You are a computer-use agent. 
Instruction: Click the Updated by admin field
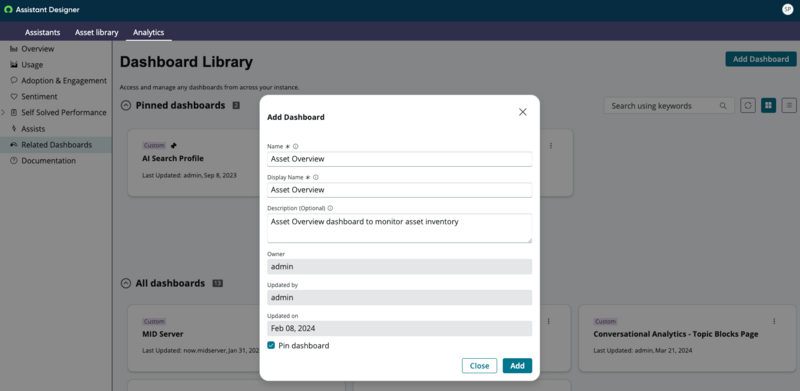399,298
